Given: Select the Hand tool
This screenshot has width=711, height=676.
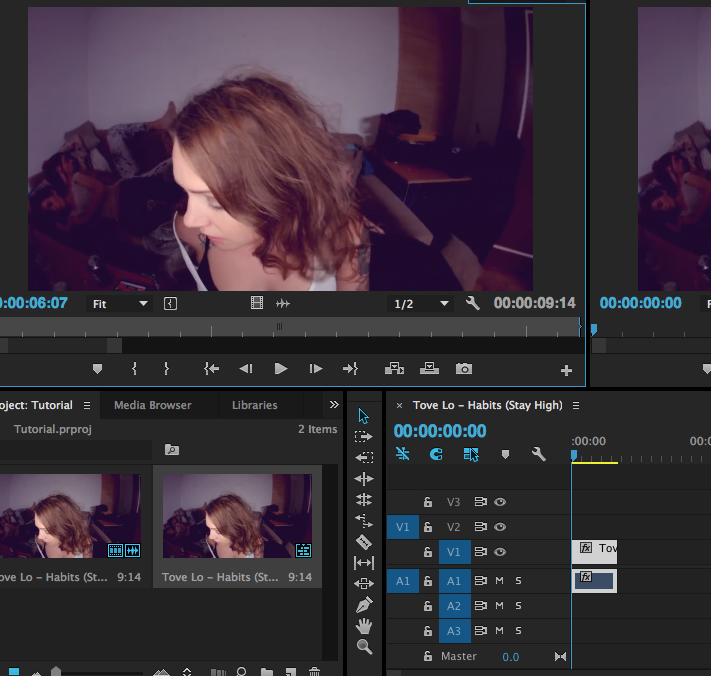Looking at the screenshot, I should [364, 626].
